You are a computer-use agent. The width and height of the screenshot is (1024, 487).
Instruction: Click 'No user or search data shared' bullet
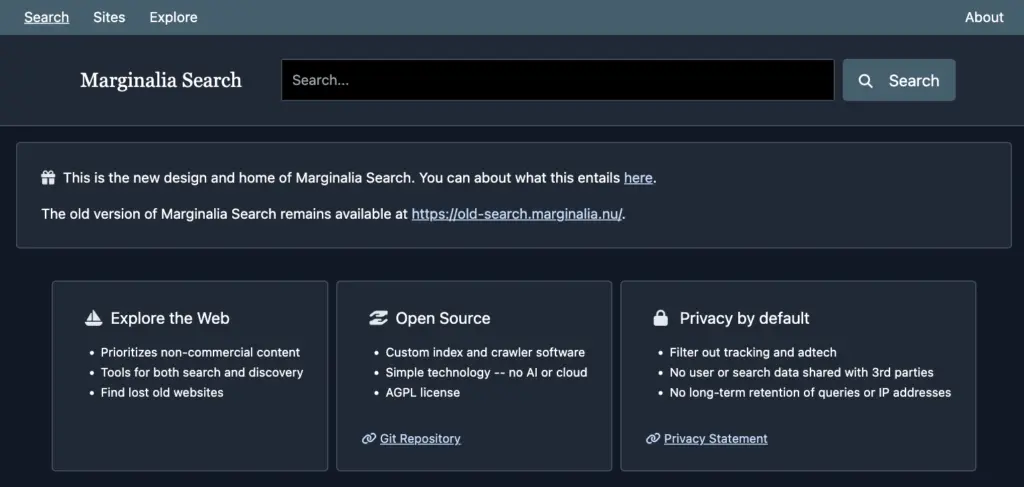[x=801, y=373]
